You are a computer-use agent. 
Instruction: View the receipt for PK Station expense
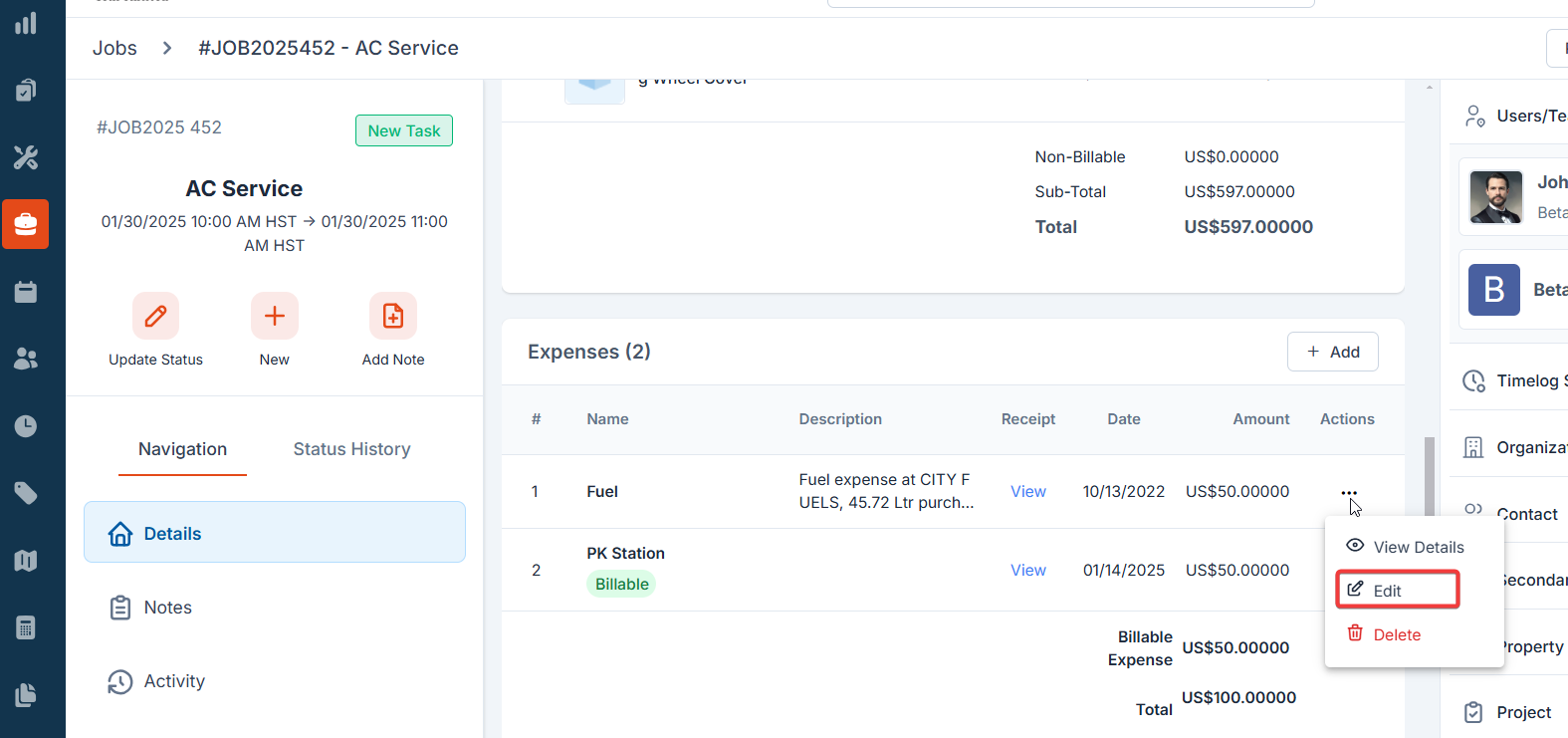pos(1027,570)
